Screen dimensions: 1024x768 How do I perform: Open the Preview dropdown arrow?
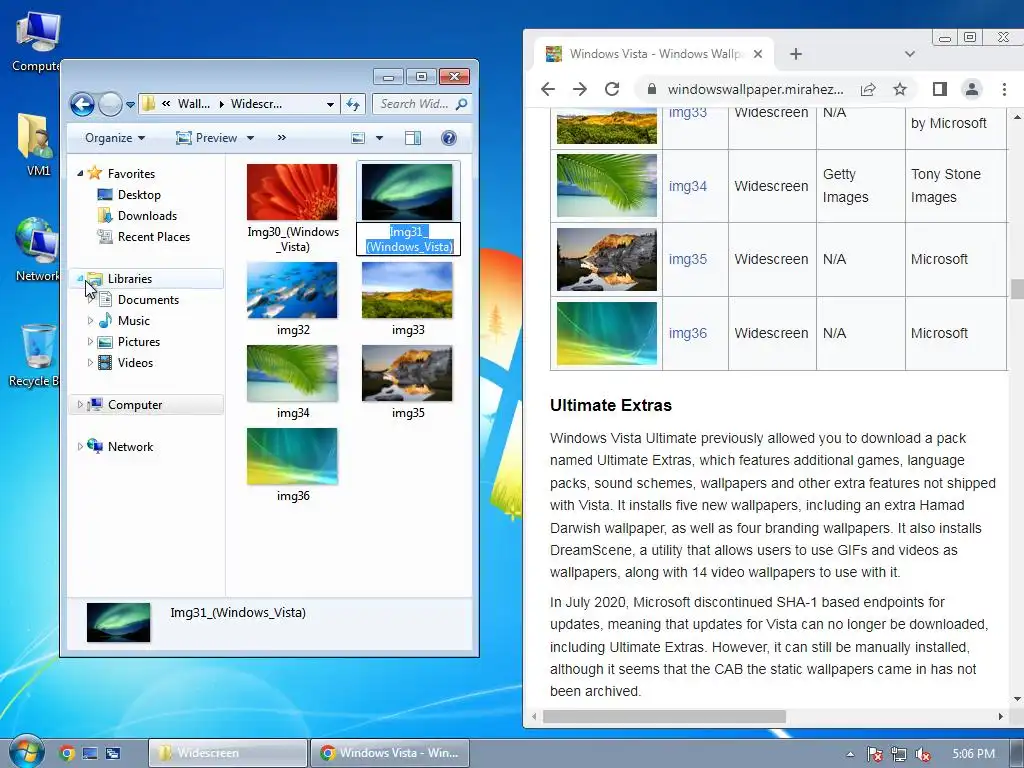click(250, 138)
